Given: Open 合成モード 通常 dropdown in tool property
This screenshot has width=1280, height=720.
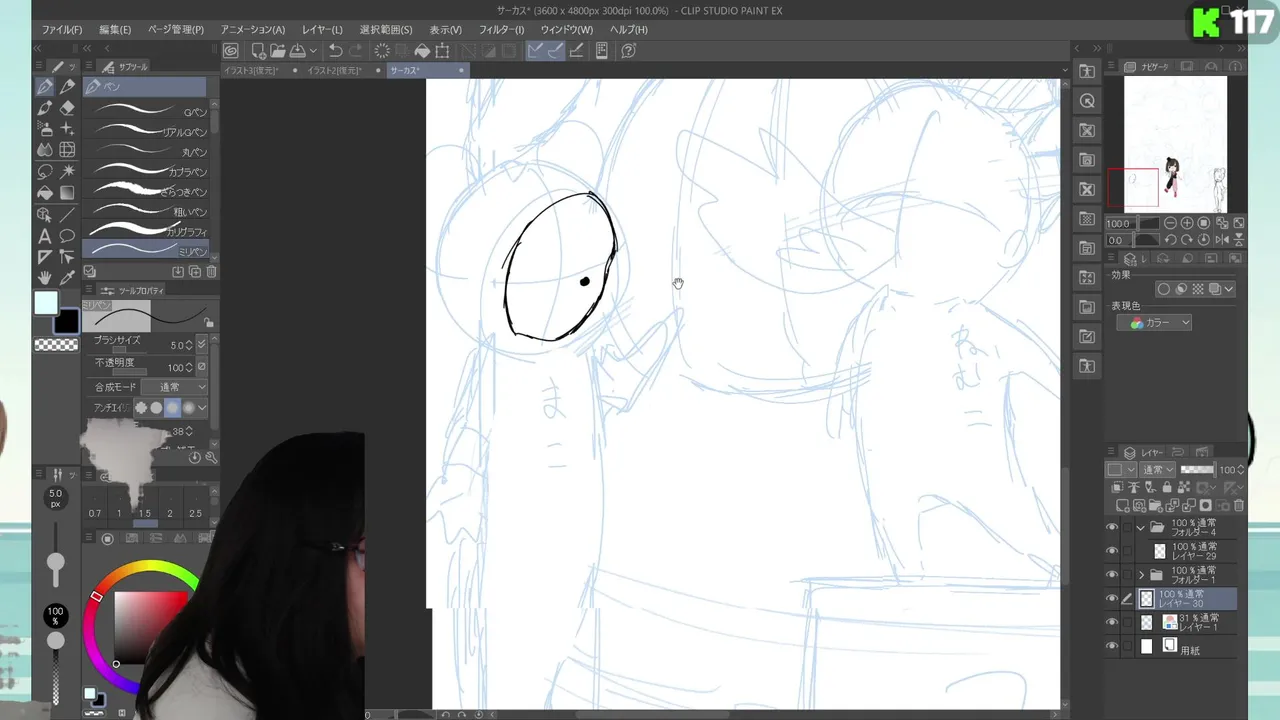Looking at the screenshot, I should pyautogui.click(x=175, y=387).
